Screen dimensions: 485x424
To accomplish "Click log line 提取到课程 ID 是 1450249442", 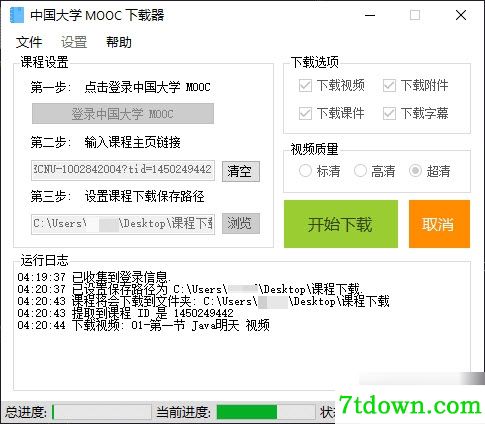I will tap(125, 313).
